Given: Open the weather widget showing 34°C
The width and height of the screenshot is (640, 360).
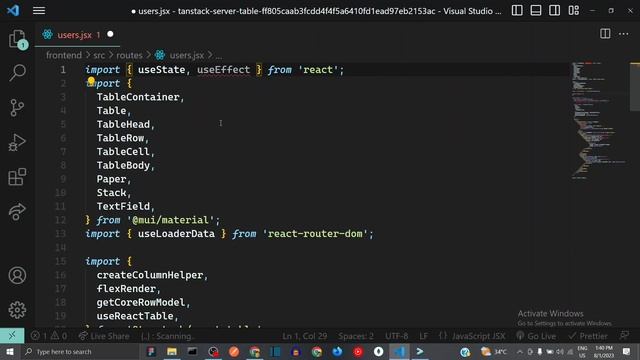Looking at the screenshot, I should click(x=493, y=351).
